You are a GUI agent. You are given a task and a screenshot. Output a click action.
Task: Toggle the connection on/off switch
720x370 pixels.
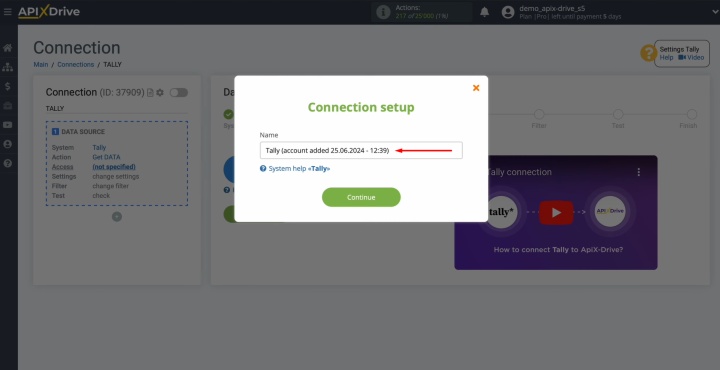tap(179, 93)
